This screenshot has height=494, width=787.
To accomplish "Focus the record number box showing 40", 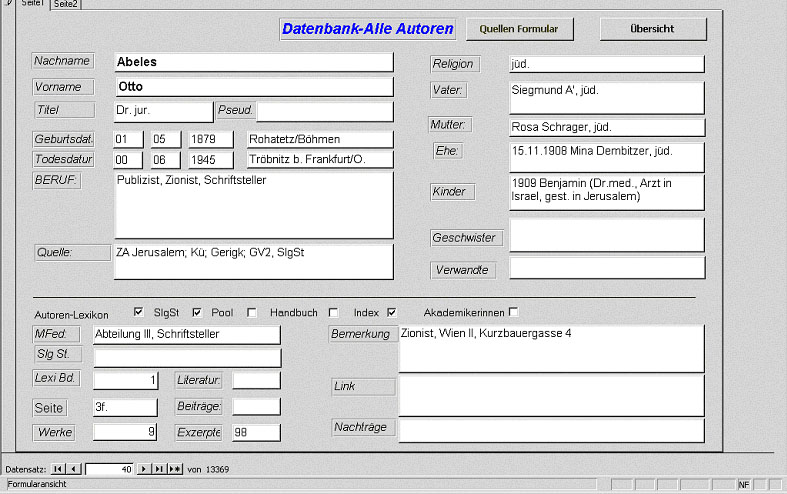I will pos(109,468).
